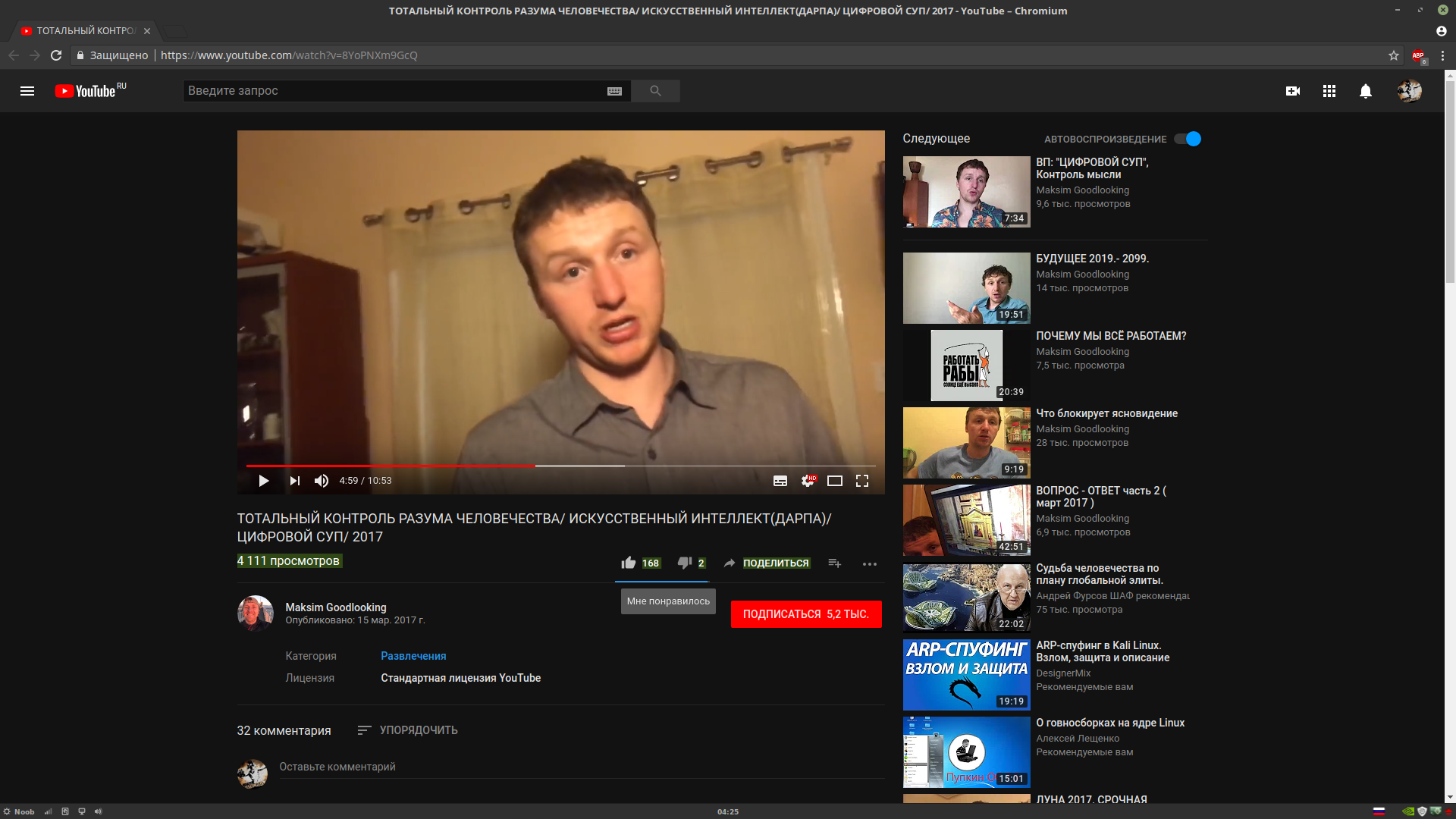
Task: Subscribe with the ПОДПИСАТЬСЯ button
Action: [x=806, y=614]
